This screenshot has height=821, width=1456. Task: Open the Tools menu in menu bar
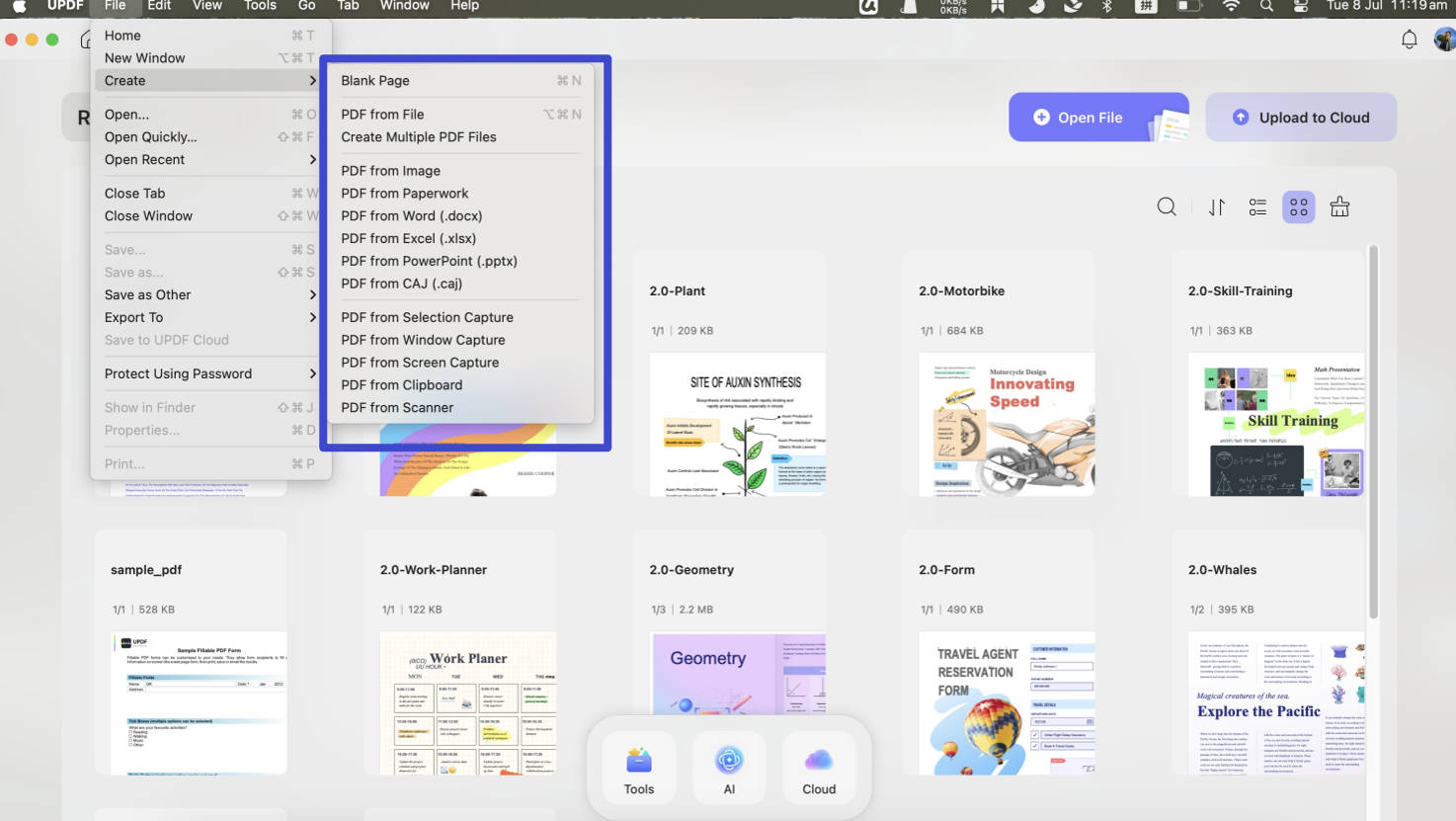point(260,6)
